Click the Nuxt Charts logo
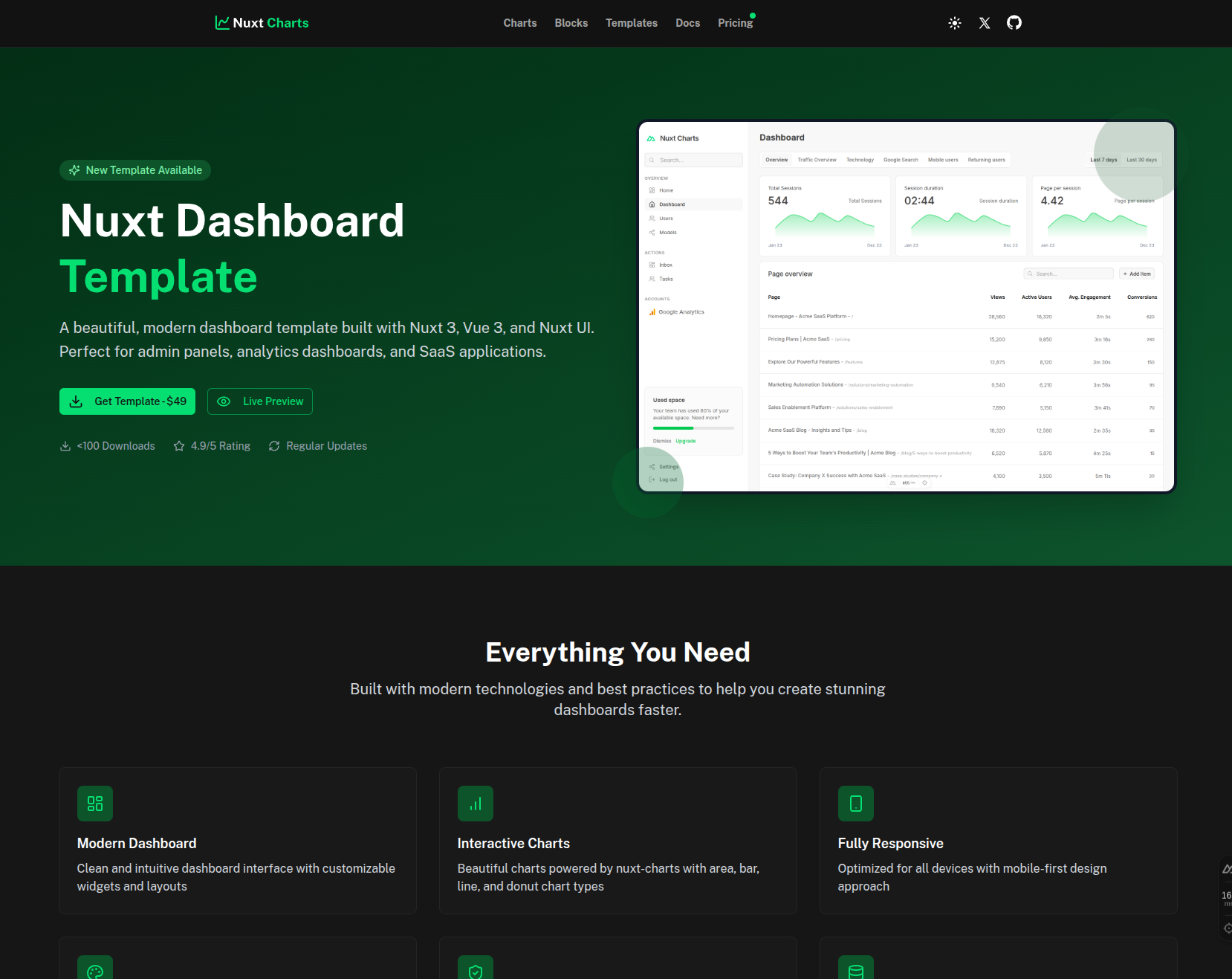 (262, 23)
